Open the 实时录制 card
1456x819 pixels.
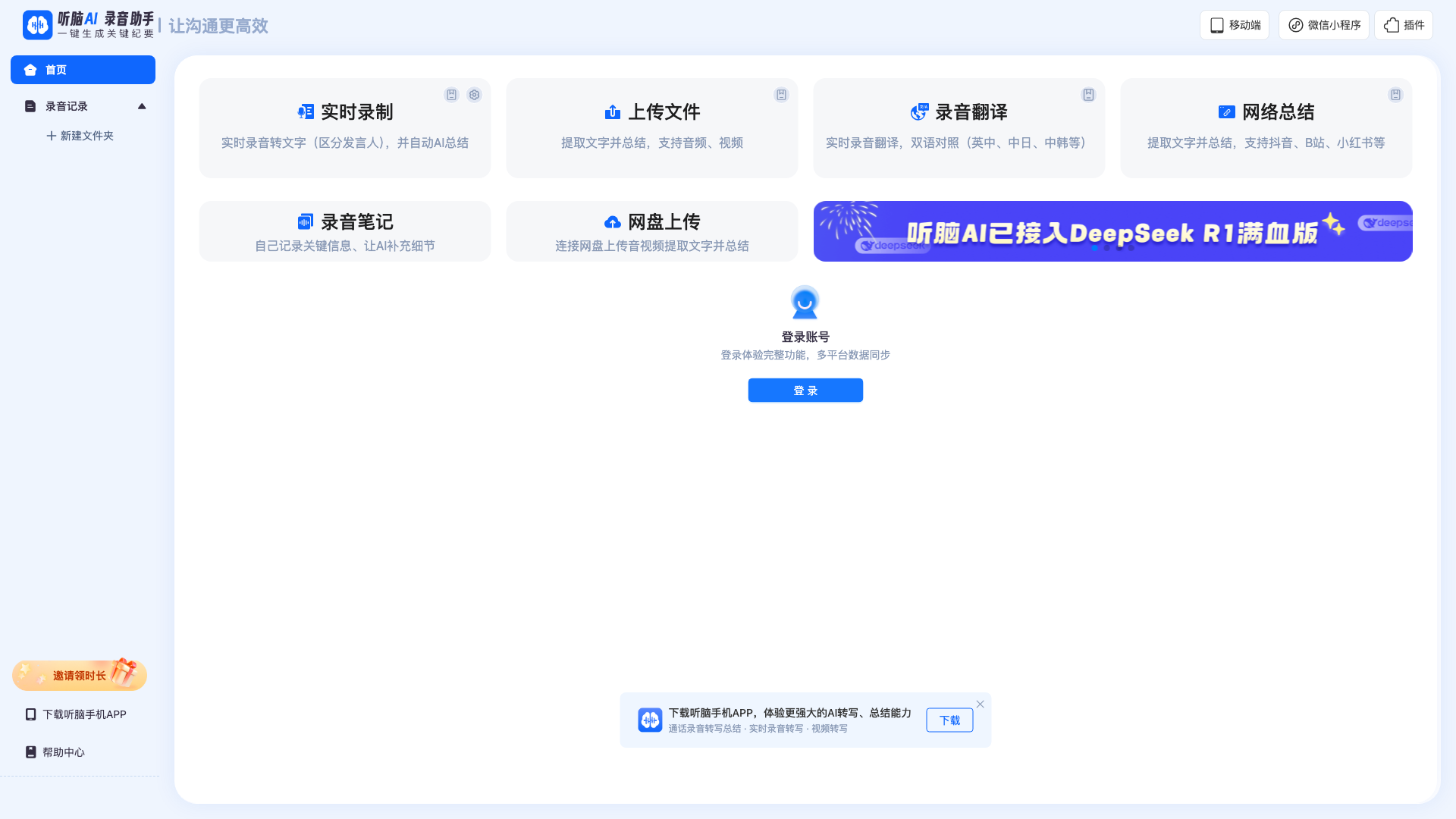(345, 128)
